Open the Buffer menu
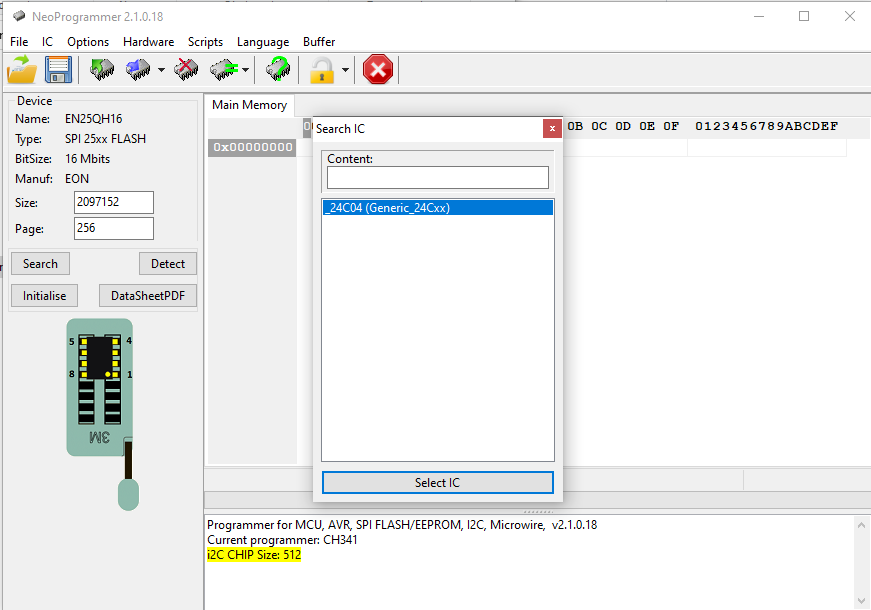Viewport: 871px width, 610px height. (319, 42)
